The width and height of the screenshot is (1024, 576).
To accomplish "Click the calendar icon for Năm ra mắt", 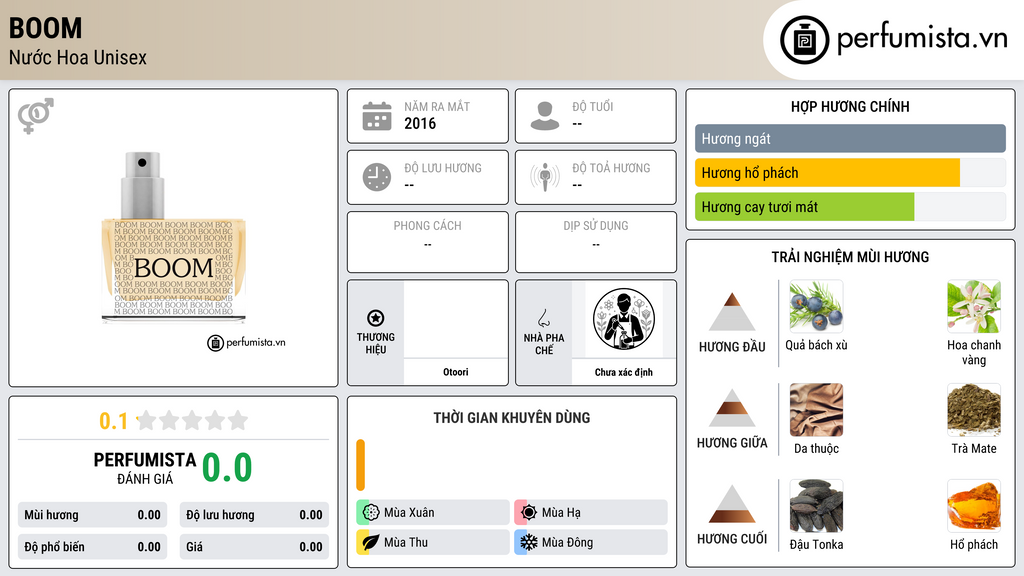I will (377, 116).
